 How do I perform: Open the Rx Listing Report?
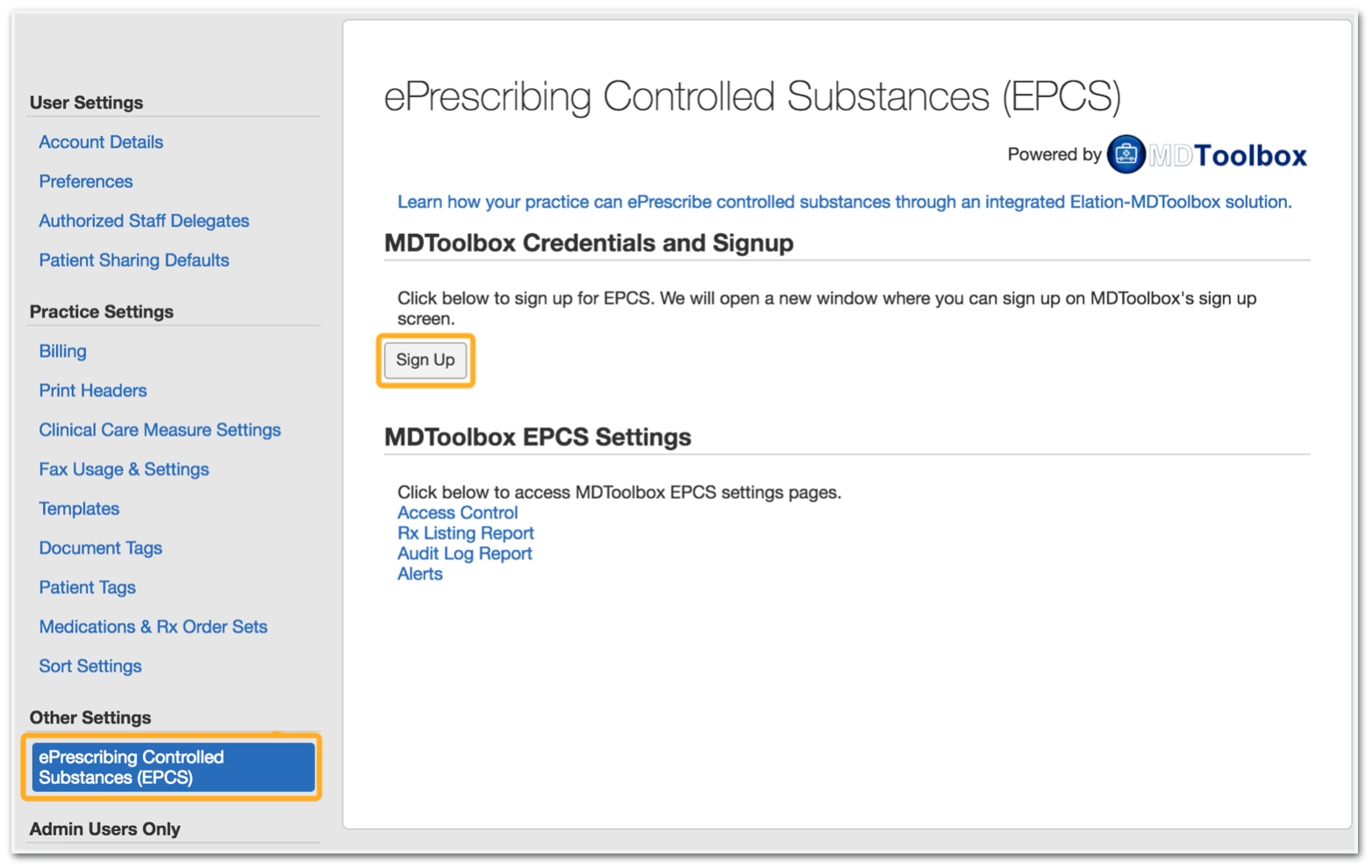click(x=465, y=533)
